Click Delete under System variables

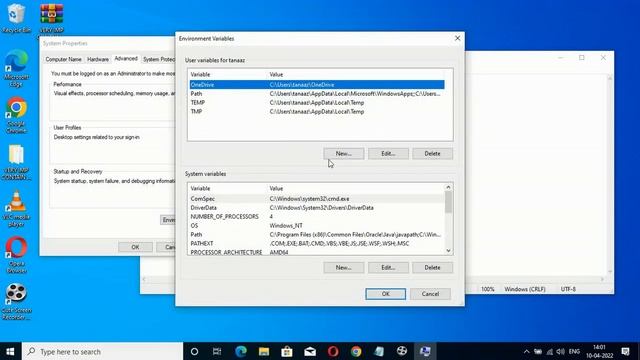(433, 267)
